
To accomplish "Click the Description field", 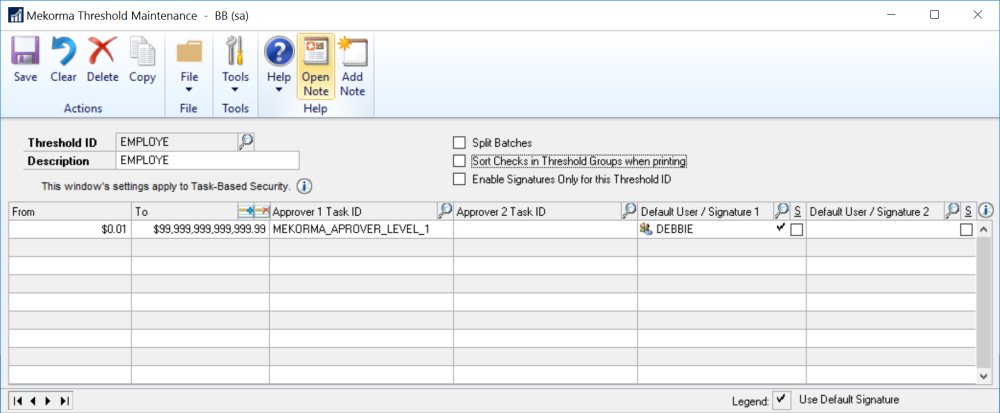I will pos(208,161).
